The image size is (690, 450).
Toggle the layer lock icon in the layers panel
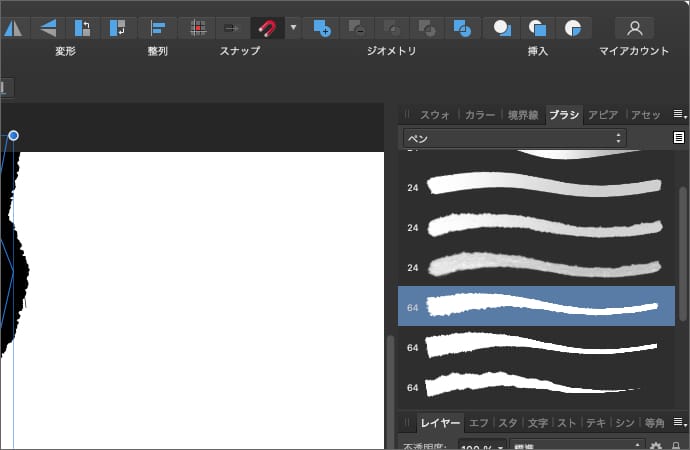pyautogui.click(x=677, y=446)
